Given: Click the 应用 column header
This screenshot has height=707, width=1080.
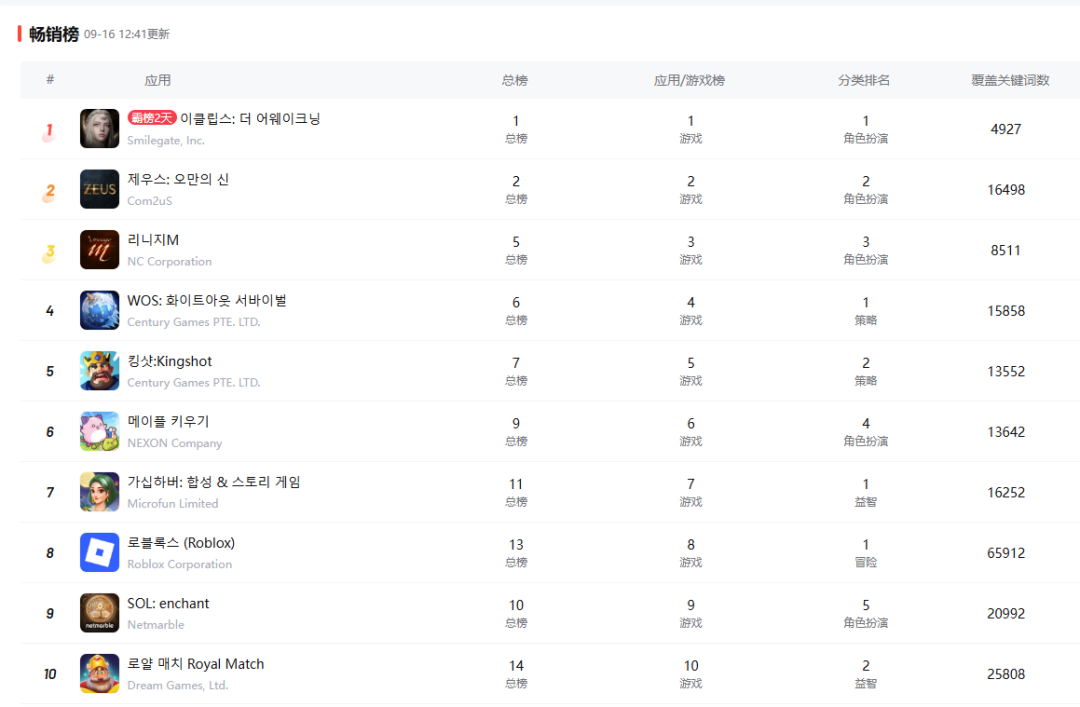Looking at the screenshot, I should (x=158, y=81).
